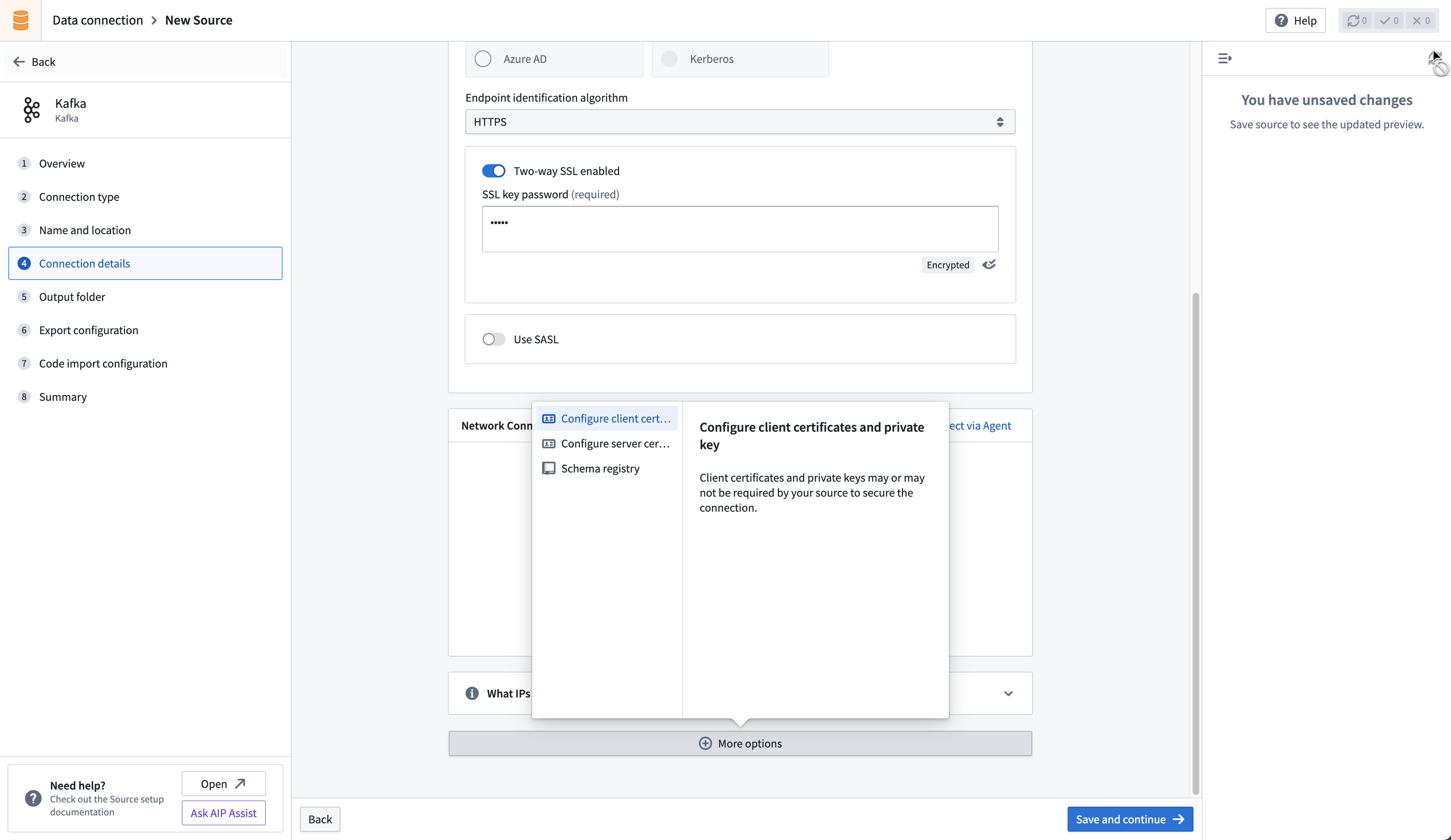Select the Azure AD radio button
1451x840 pixels.
tap(483, 58)
